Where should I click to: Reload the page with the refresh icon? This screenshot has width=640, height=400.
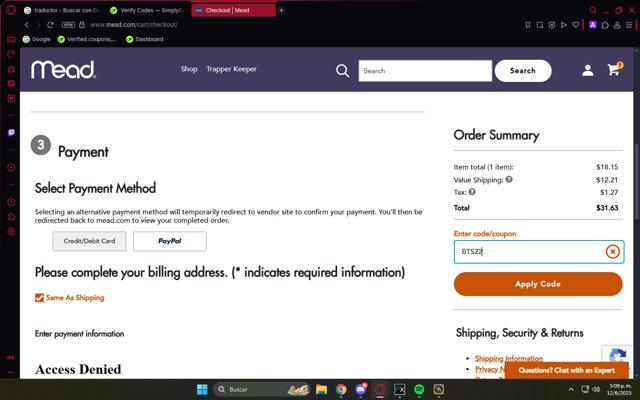[x=50, y=25]
